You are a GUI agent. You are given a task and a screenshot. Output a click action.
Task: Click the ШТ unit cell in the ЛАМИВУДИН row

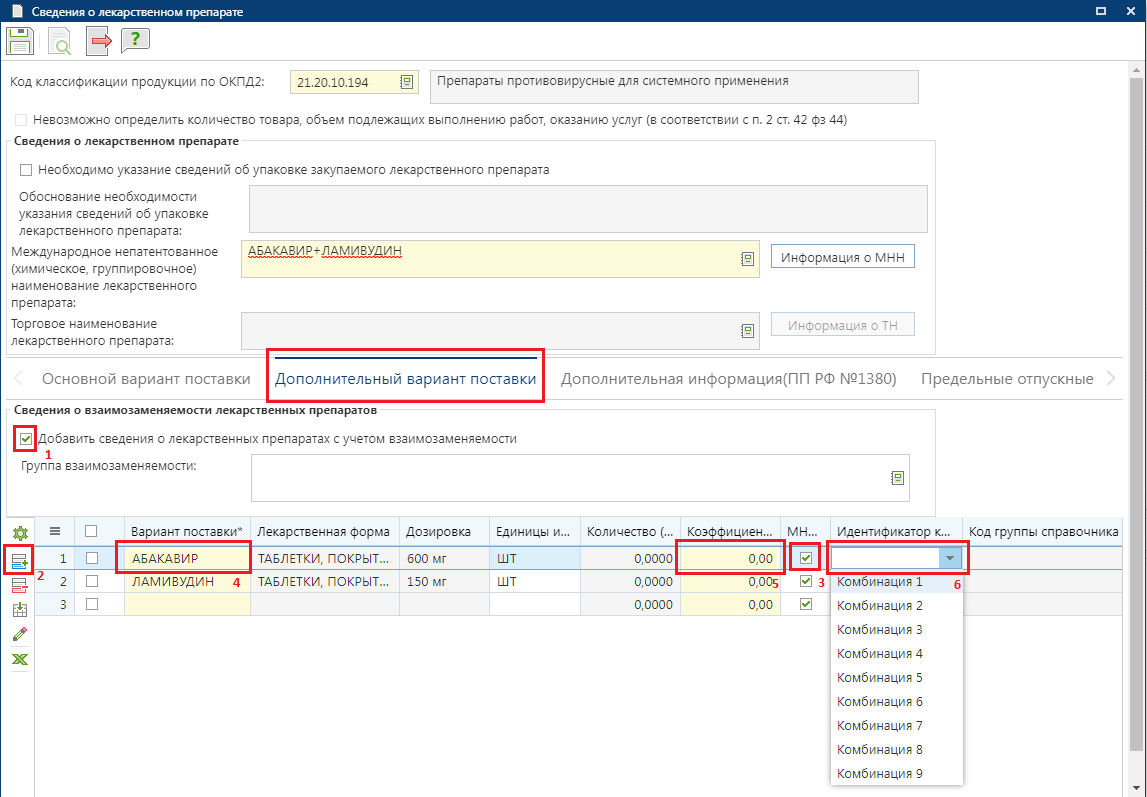[x=535, y=582]
